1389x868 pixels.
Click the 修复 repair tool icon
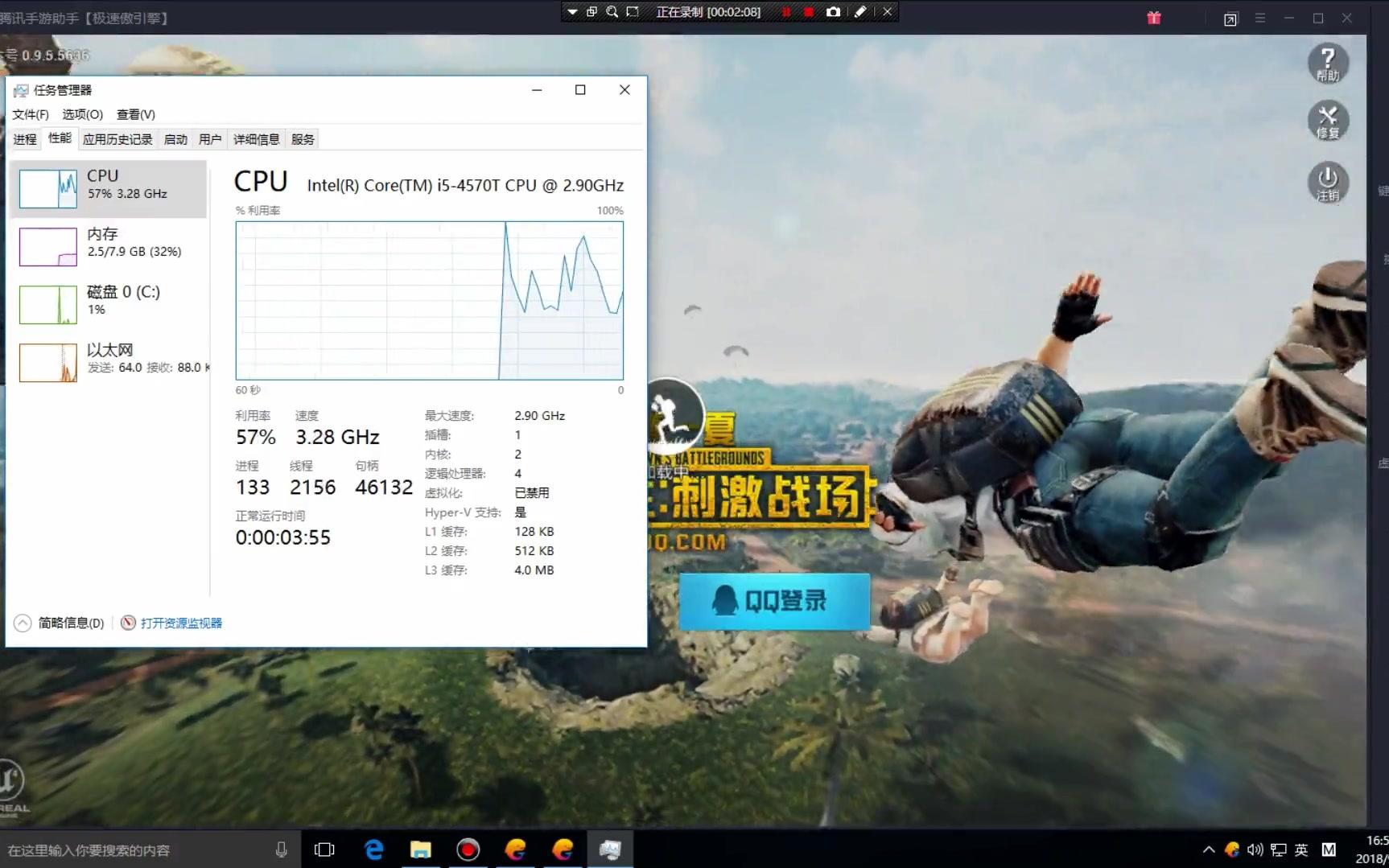coord(1328,121)
